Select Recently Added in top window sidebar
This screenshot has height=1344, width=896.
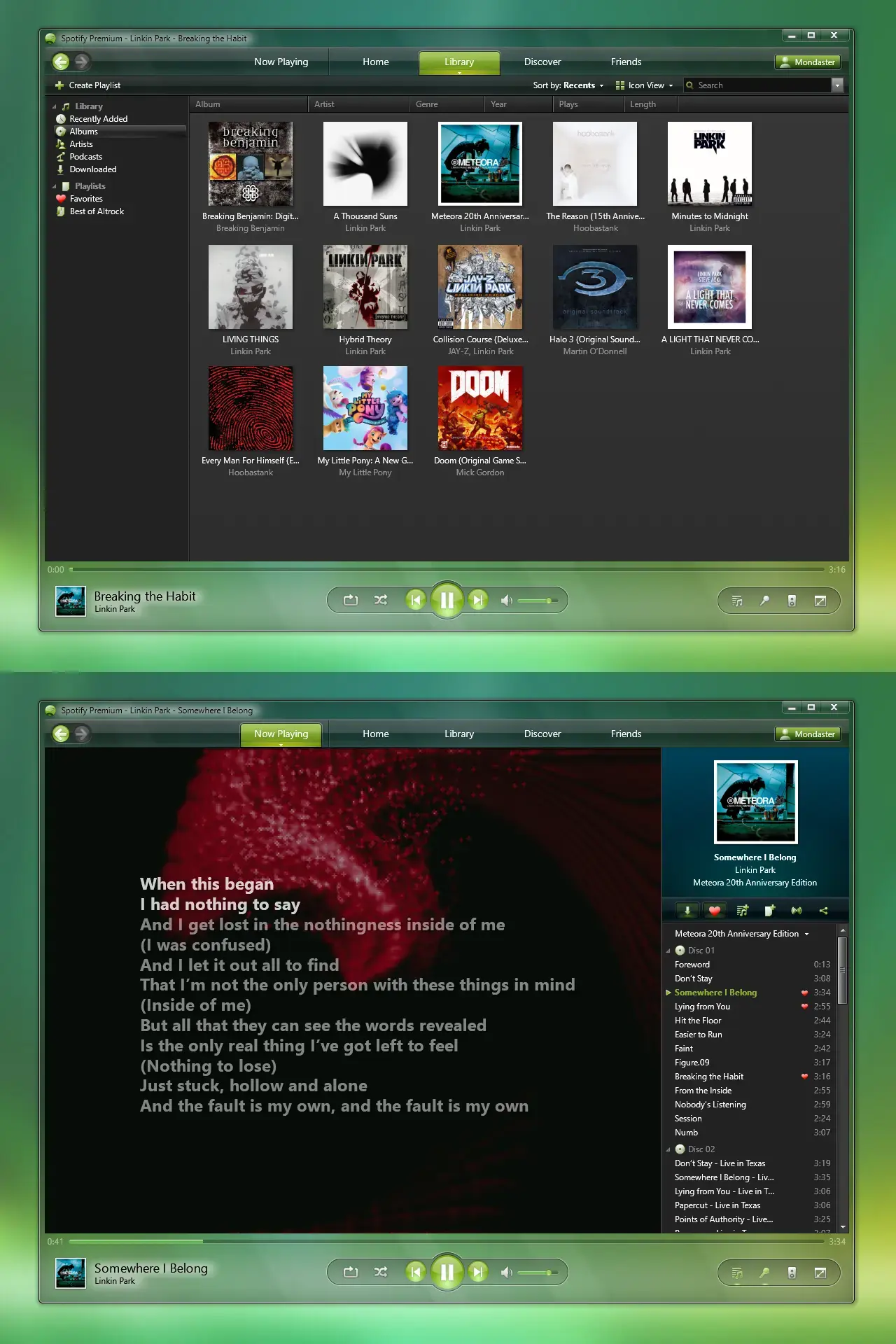[x=99, y=119]
